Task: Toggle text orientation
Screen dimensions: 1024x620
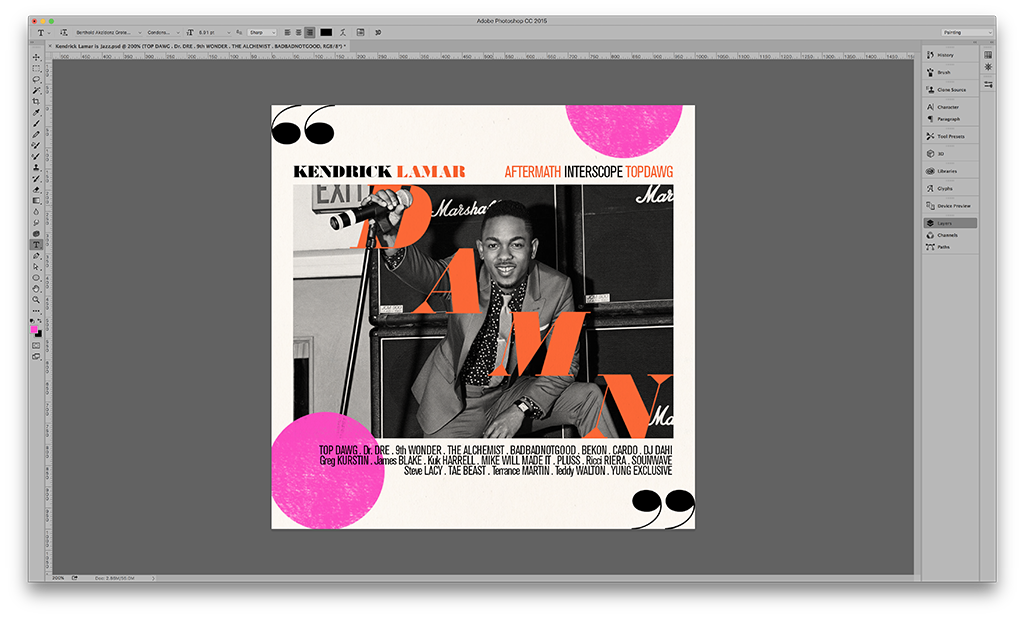Action: [64, 32]
